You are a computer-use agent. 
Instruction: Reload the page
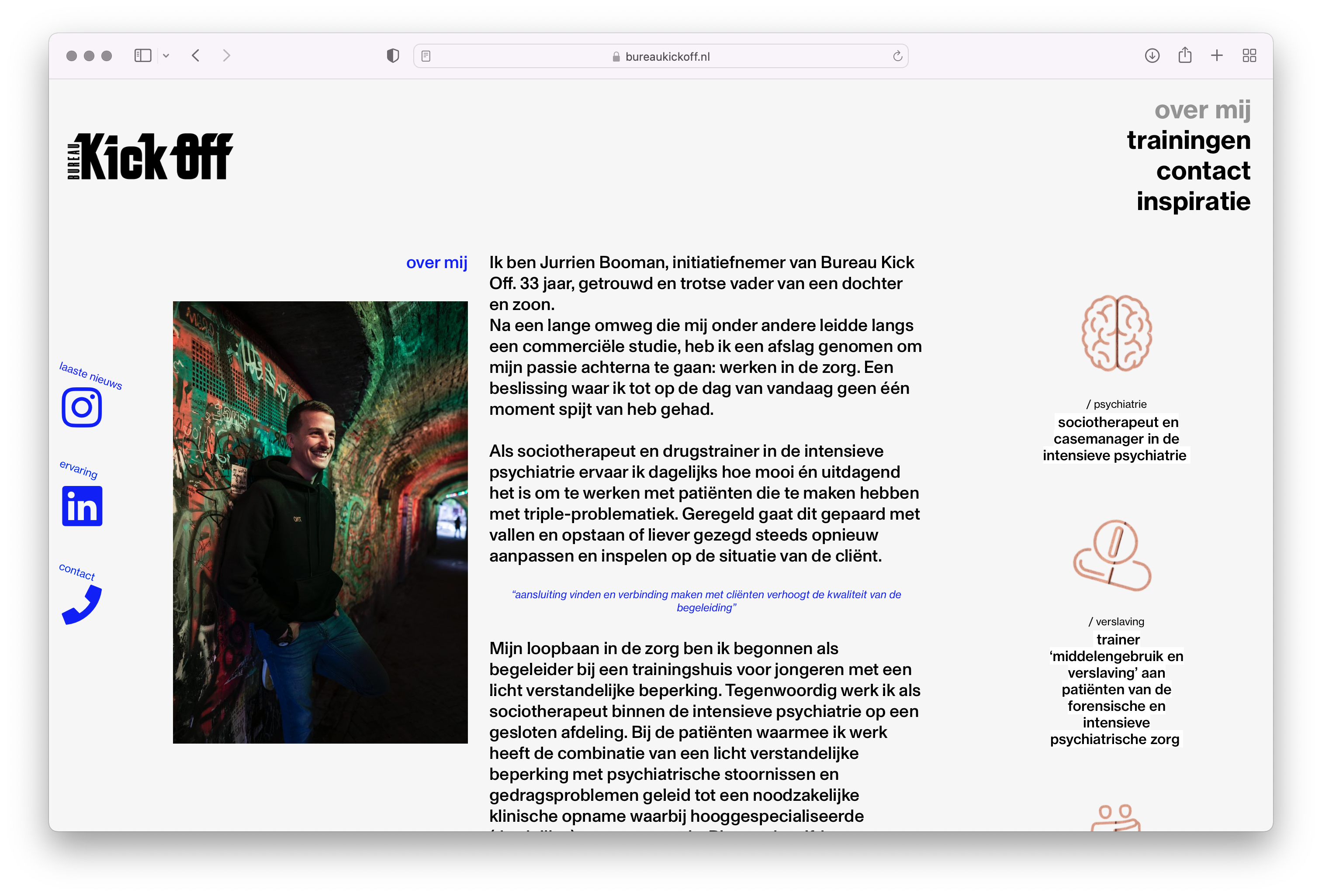click(897, 56)
